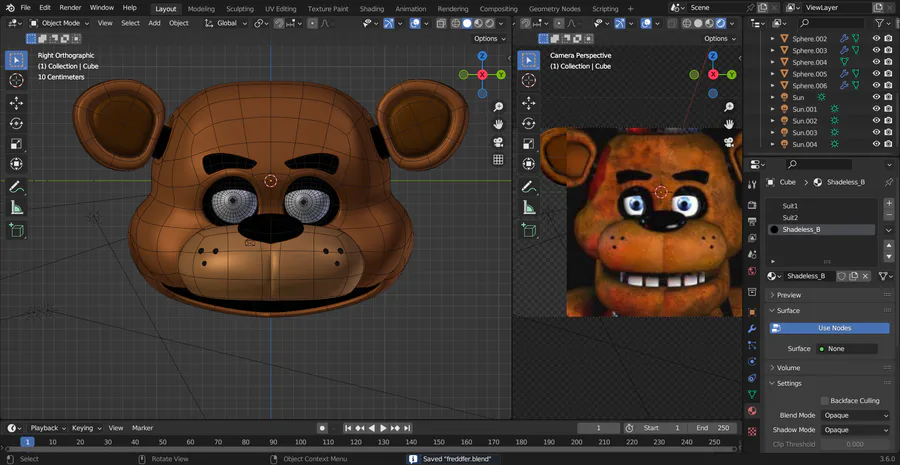Click the pan hand icon in Right Orthographic viewport
This screenshot has height=465, width=900.
tap(498, 124)
